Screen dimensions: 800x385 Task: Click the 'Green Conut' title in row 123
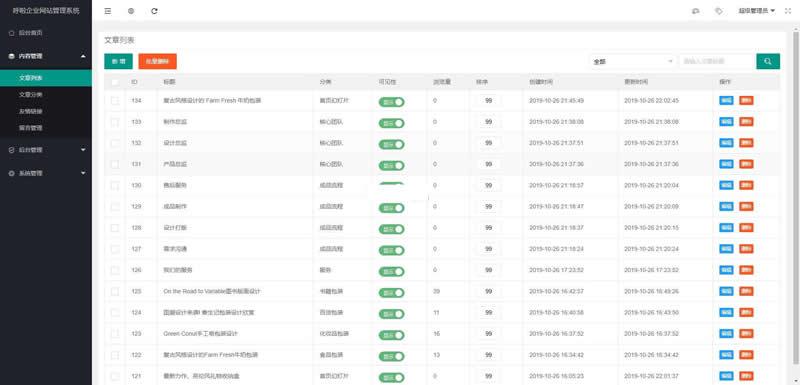coord(201,333)
